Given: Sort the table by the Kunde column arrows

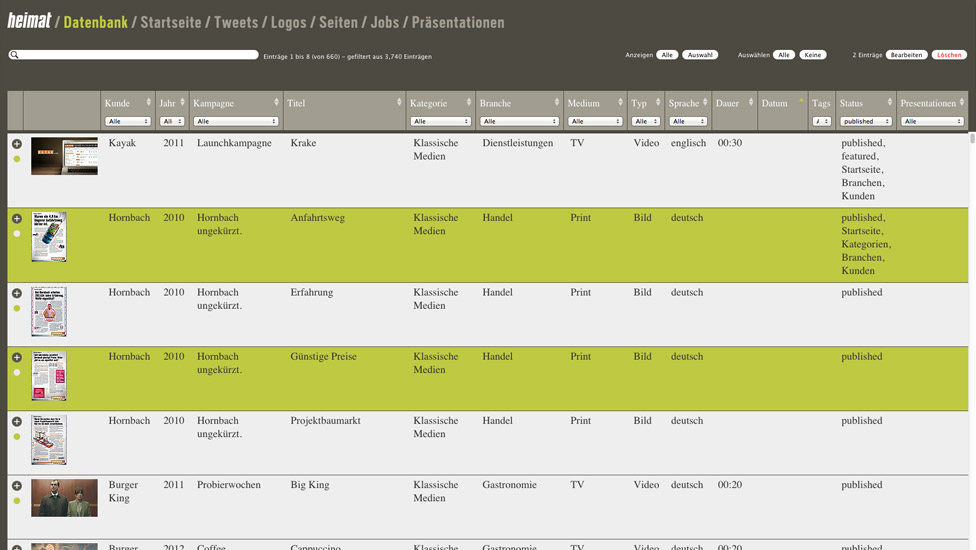Looking at the screenshot, I should click(x=149, y=102).
